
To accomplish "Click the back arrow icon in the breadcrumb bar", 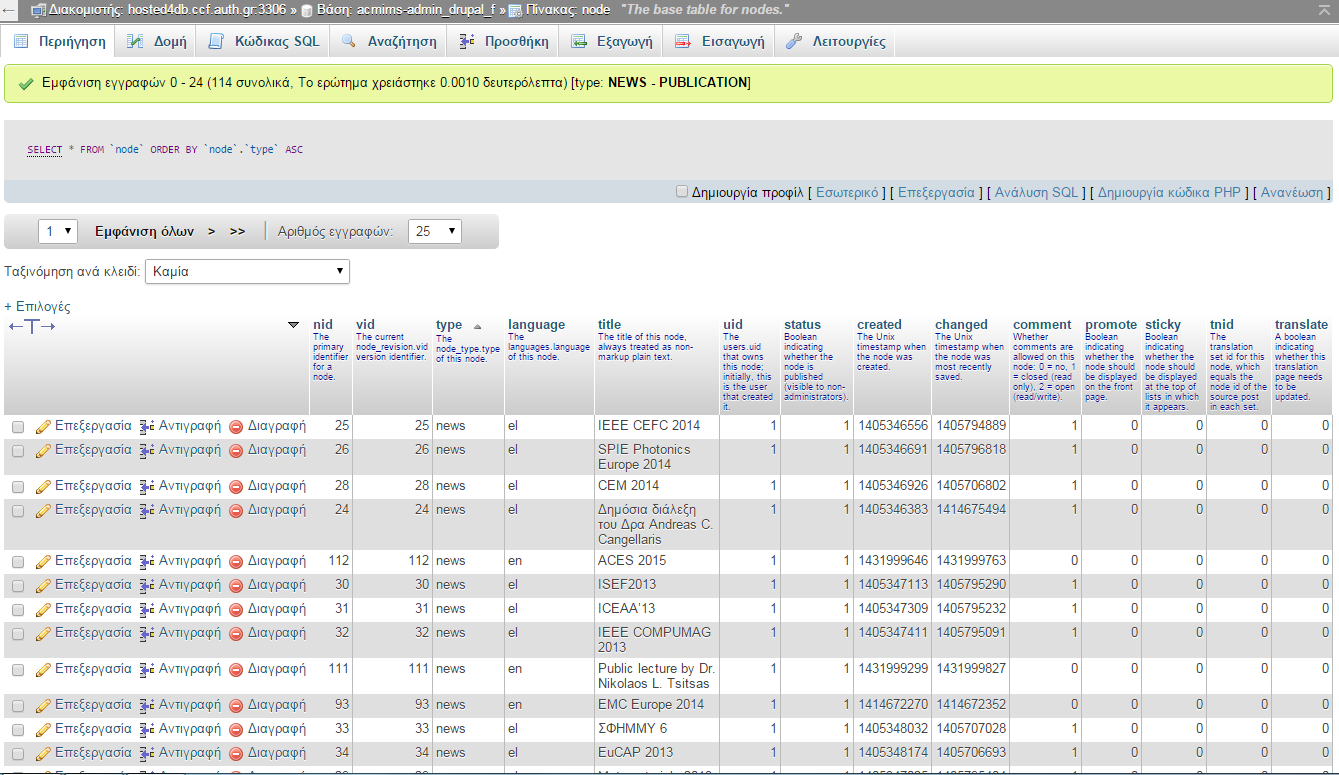I will [9, 10].
